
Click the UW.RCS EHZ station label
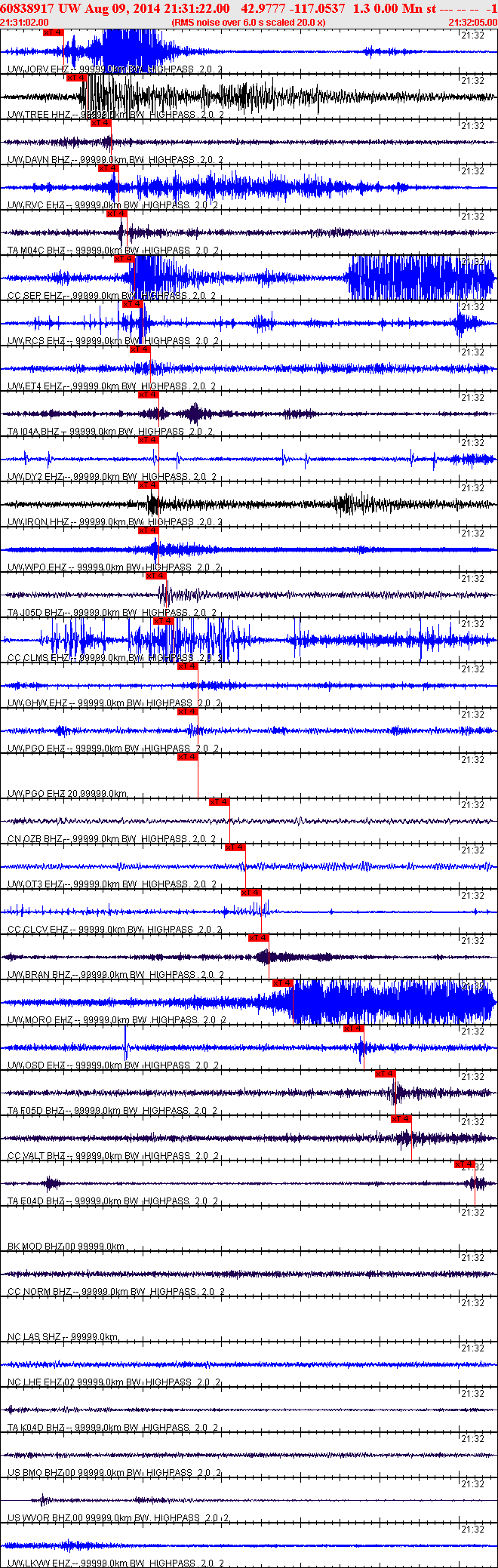tap(36, 341)
